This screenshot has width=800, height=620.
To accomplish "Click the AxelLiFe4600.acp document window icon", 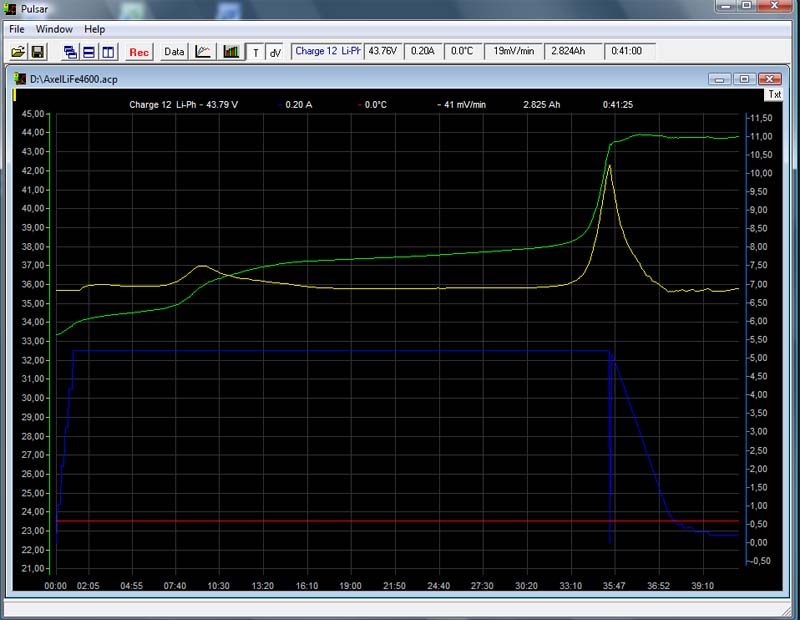I will click(20, 79).
